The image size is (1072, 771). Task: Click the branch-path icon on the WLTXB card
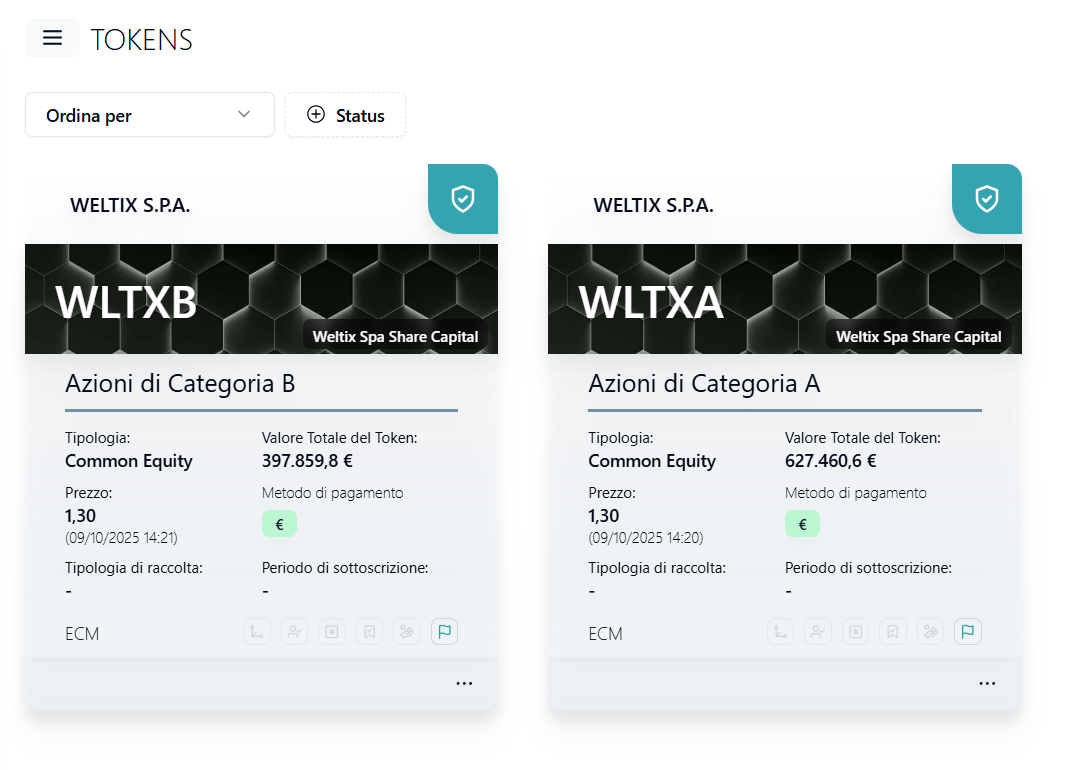pos(257,632)
